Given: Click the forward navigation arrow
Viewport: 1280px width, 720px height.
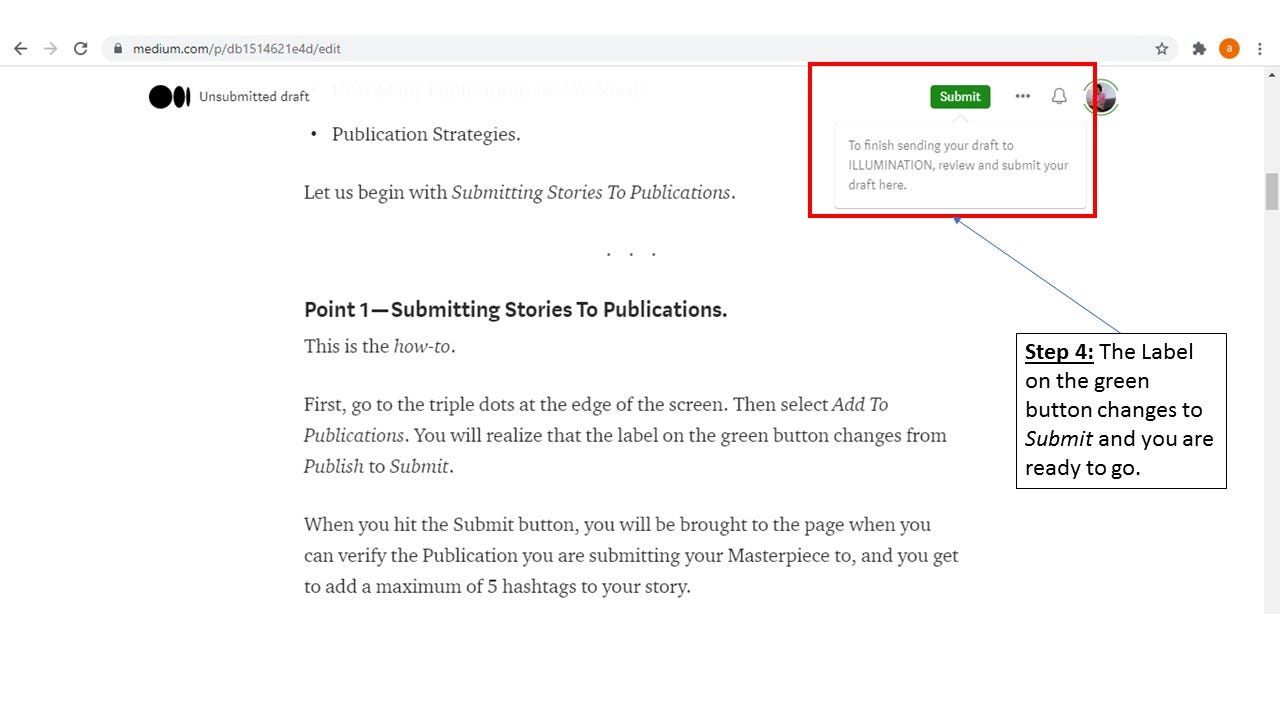Looking at the screenshot, I should coord(50,48).
